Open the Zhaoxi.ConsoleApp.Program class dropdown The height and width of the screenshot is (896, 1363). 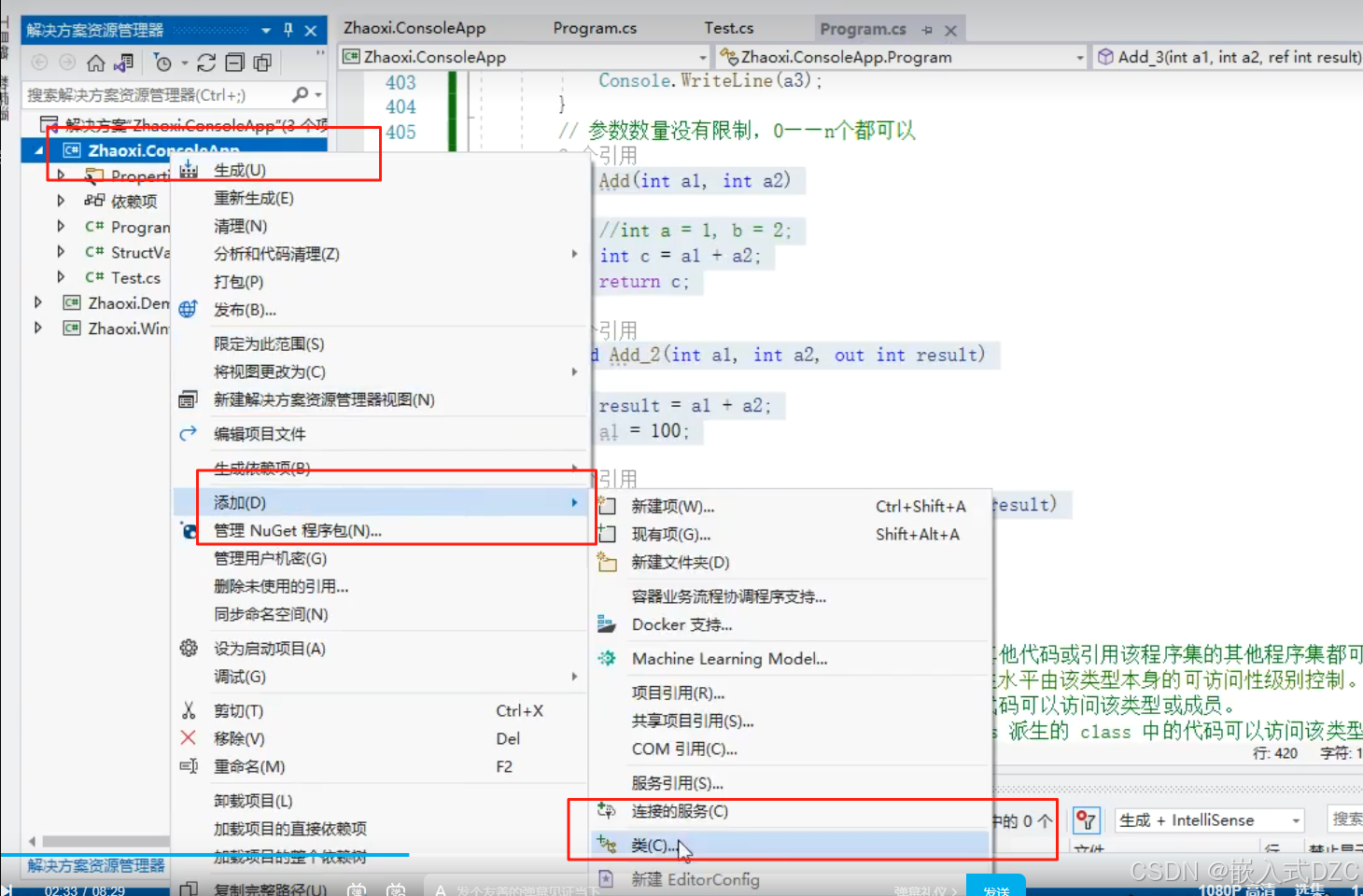point(1080,57)
